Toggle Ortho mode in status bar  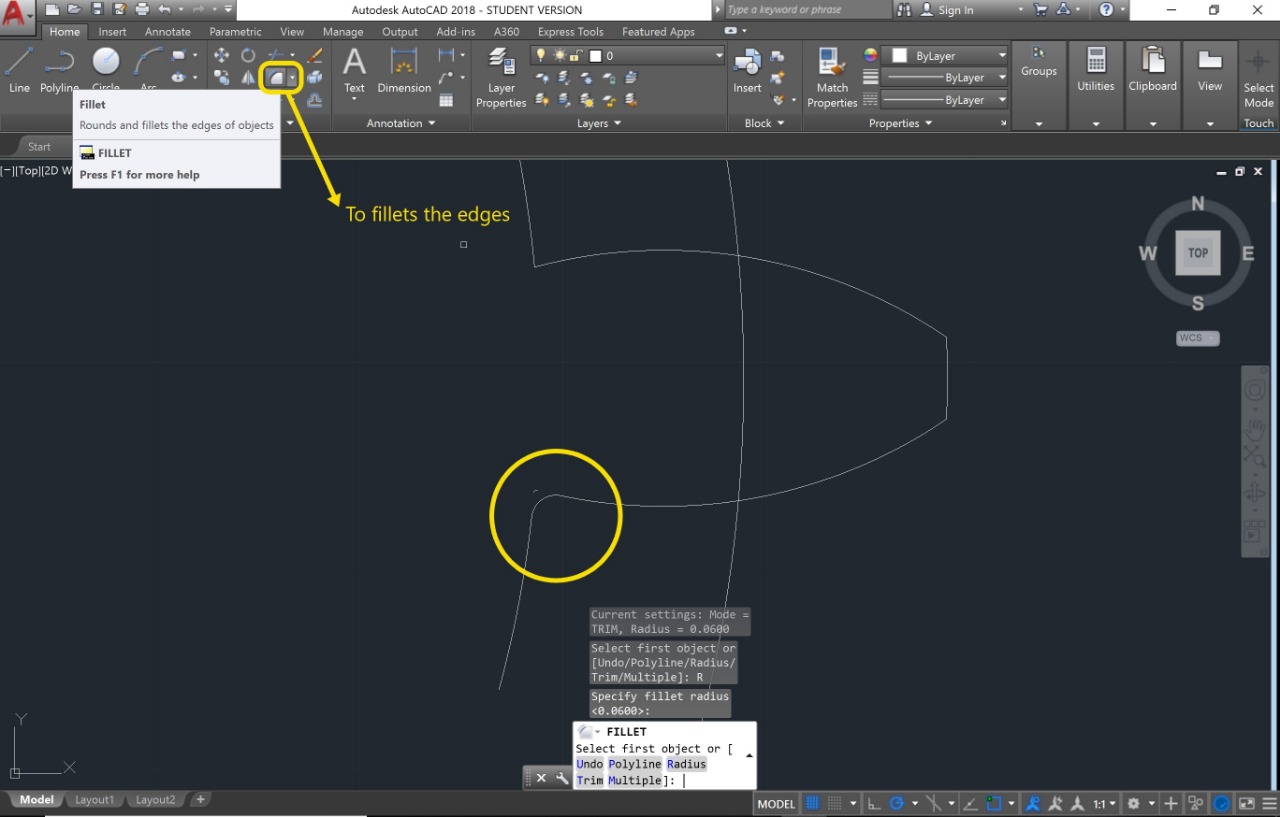point(873,803)
